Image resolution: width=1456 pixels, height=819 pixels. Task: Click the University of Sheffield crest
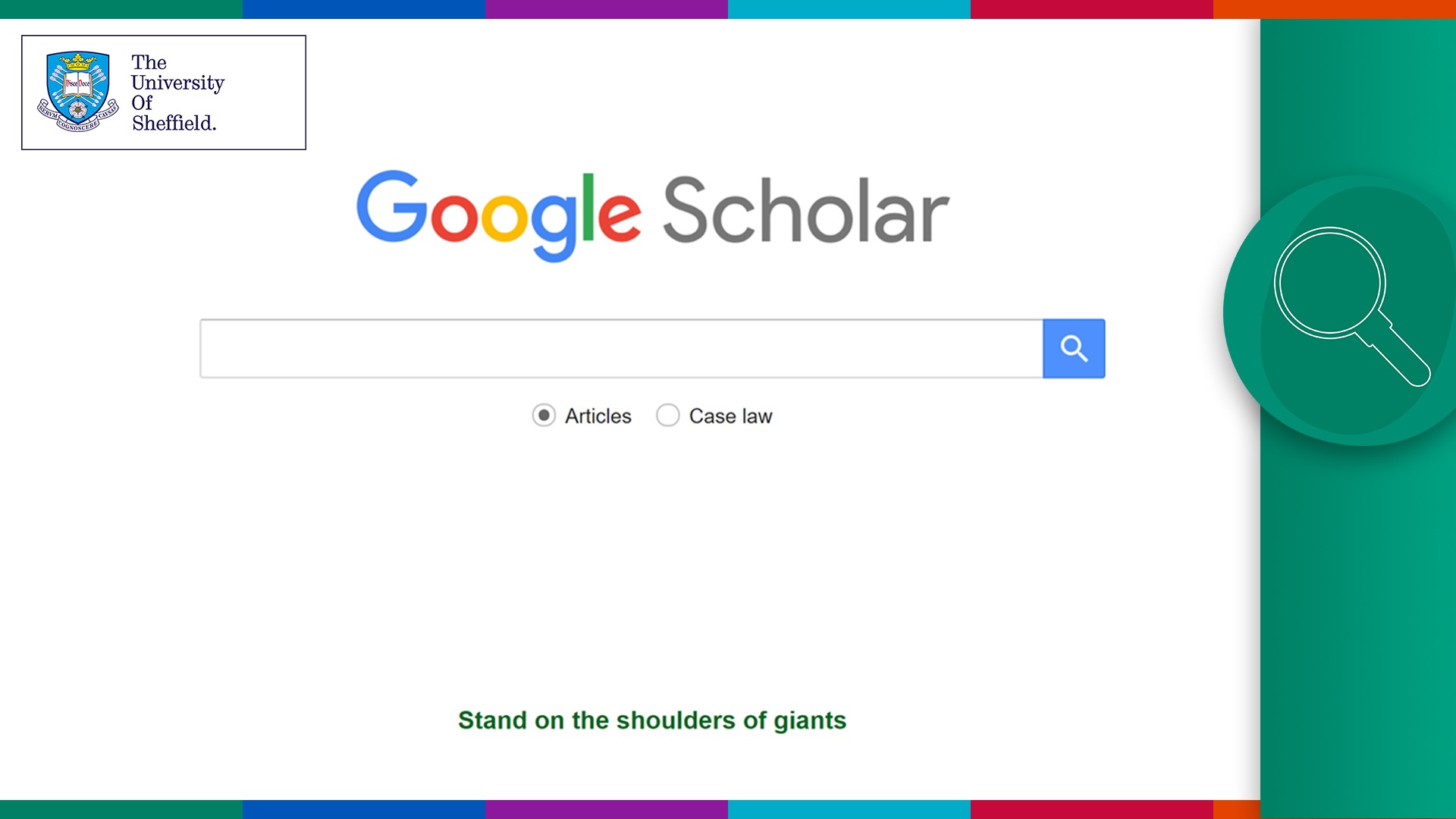click(78, 91)
